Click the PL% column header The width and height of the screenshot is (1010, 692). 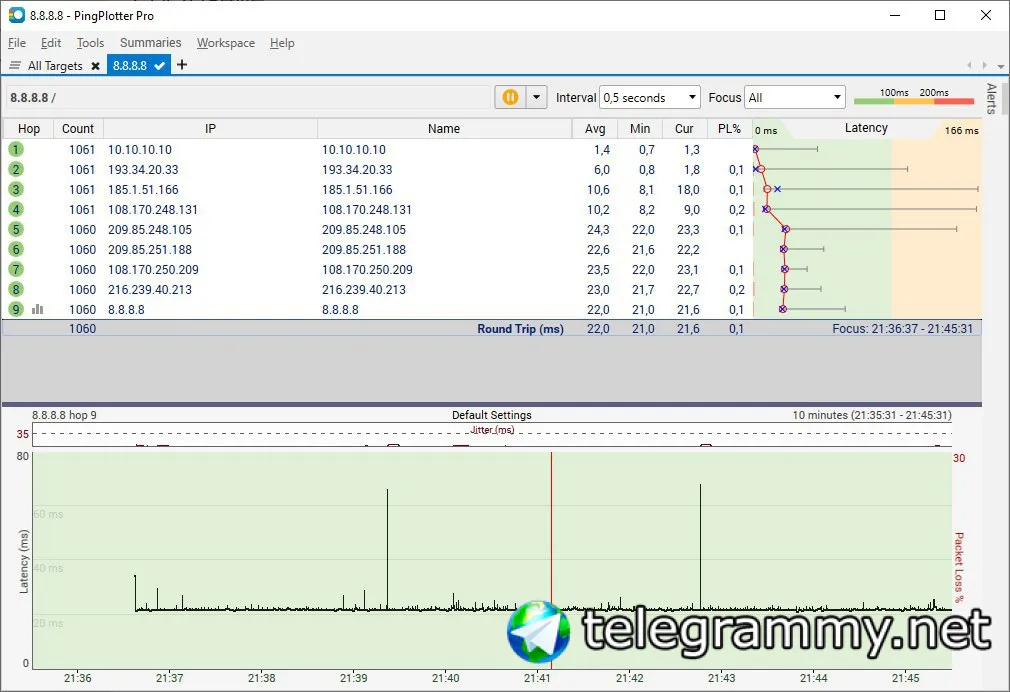tap(729, 128)
